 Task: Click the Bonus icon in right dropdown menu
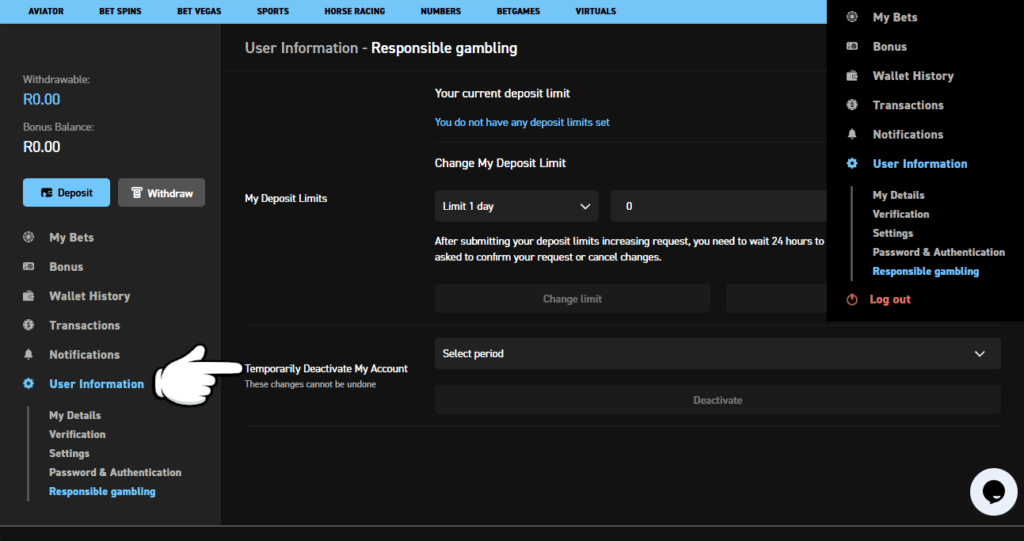pyautogui.click(x=852, y=46)
